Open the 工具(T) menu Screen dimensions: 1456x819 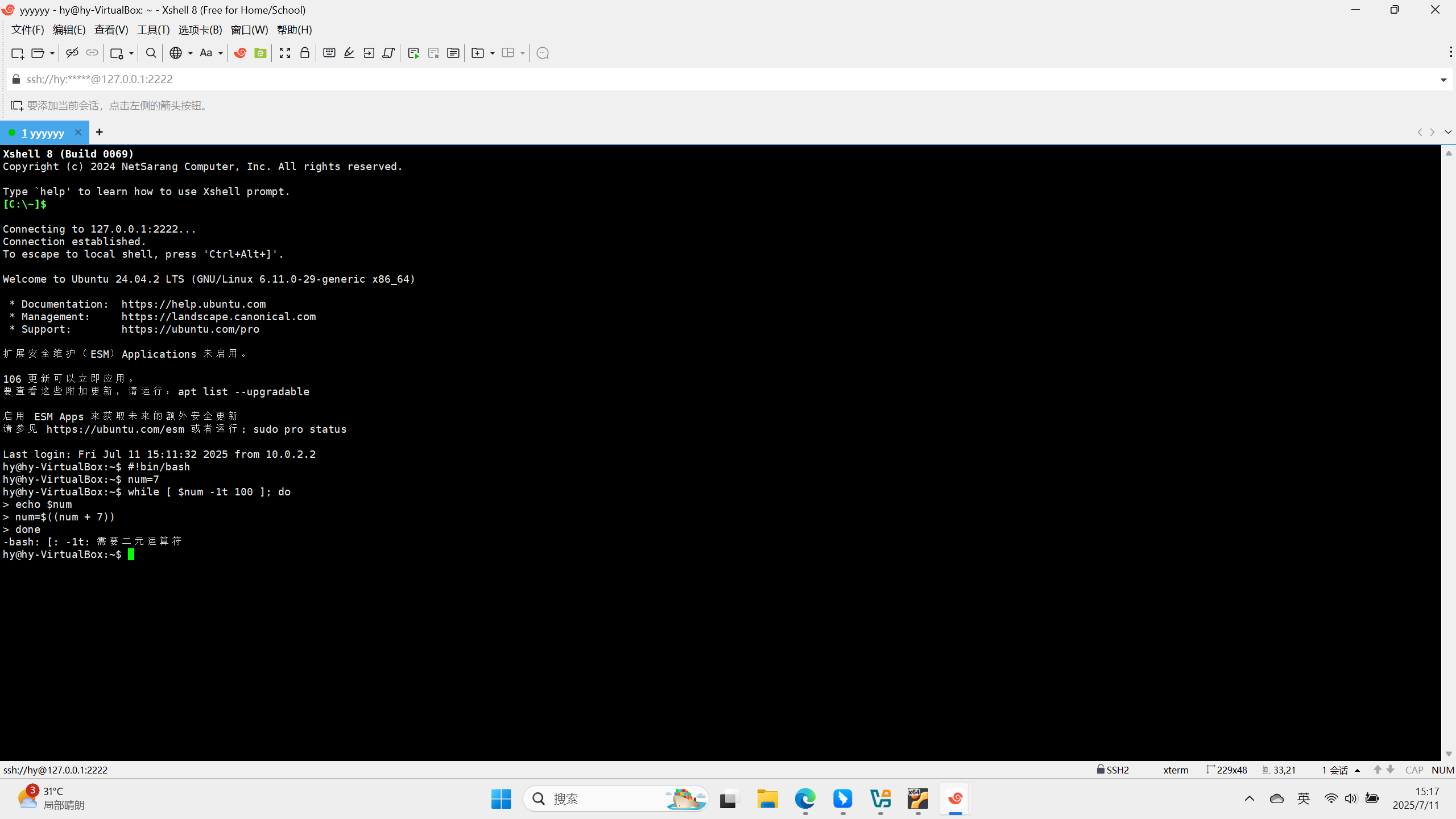pos(153,30)
